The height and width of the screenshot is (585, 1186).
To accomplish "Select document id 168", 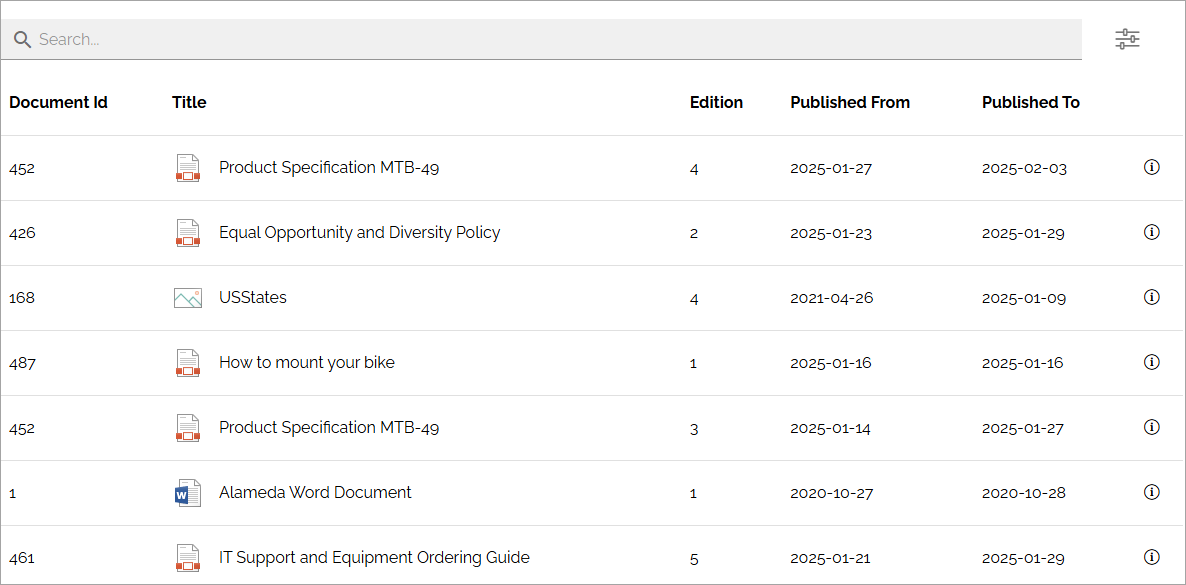I will [22, 298].
